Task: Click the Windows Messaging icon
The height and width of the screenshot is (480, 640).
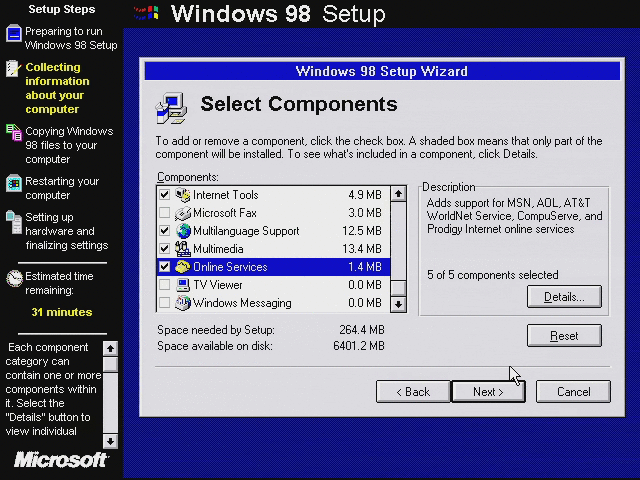Action: tap(183, 303)
